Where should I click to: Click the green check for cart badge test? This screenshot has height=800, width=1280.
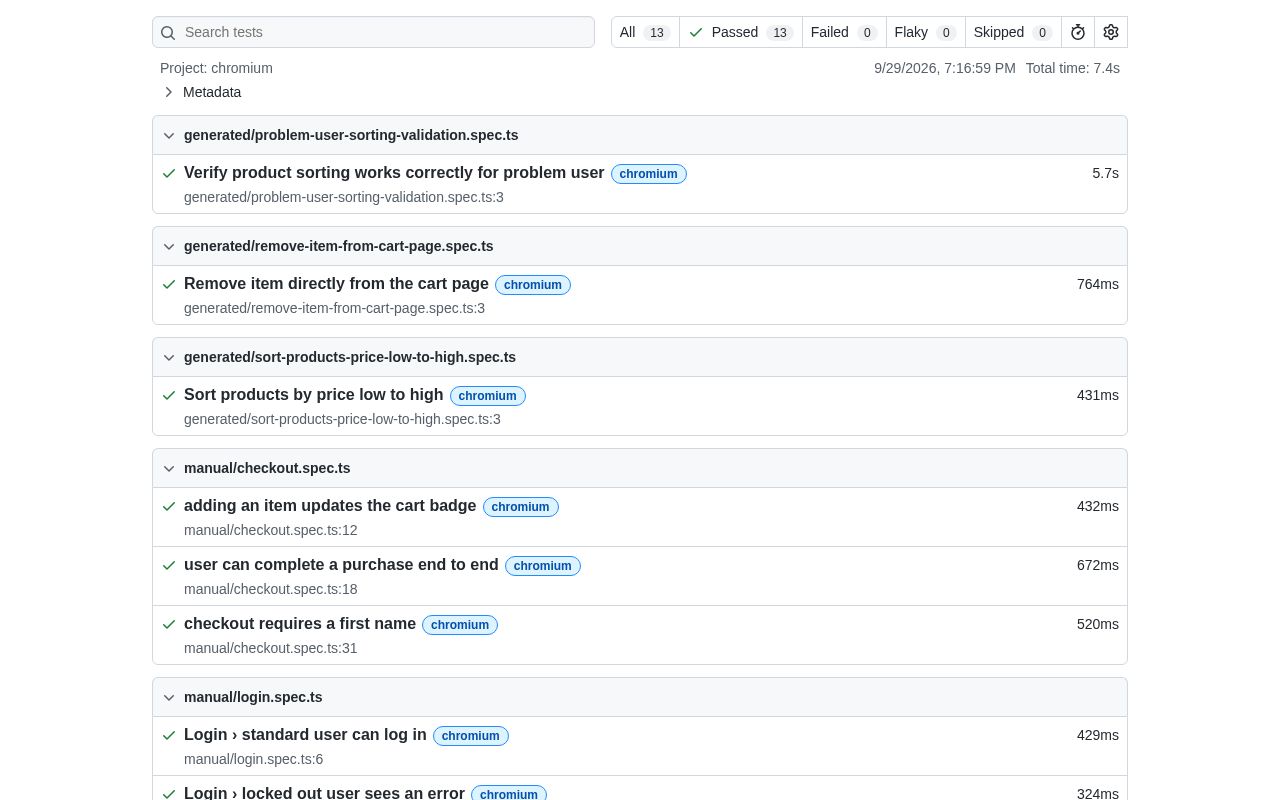pos(169,506)
